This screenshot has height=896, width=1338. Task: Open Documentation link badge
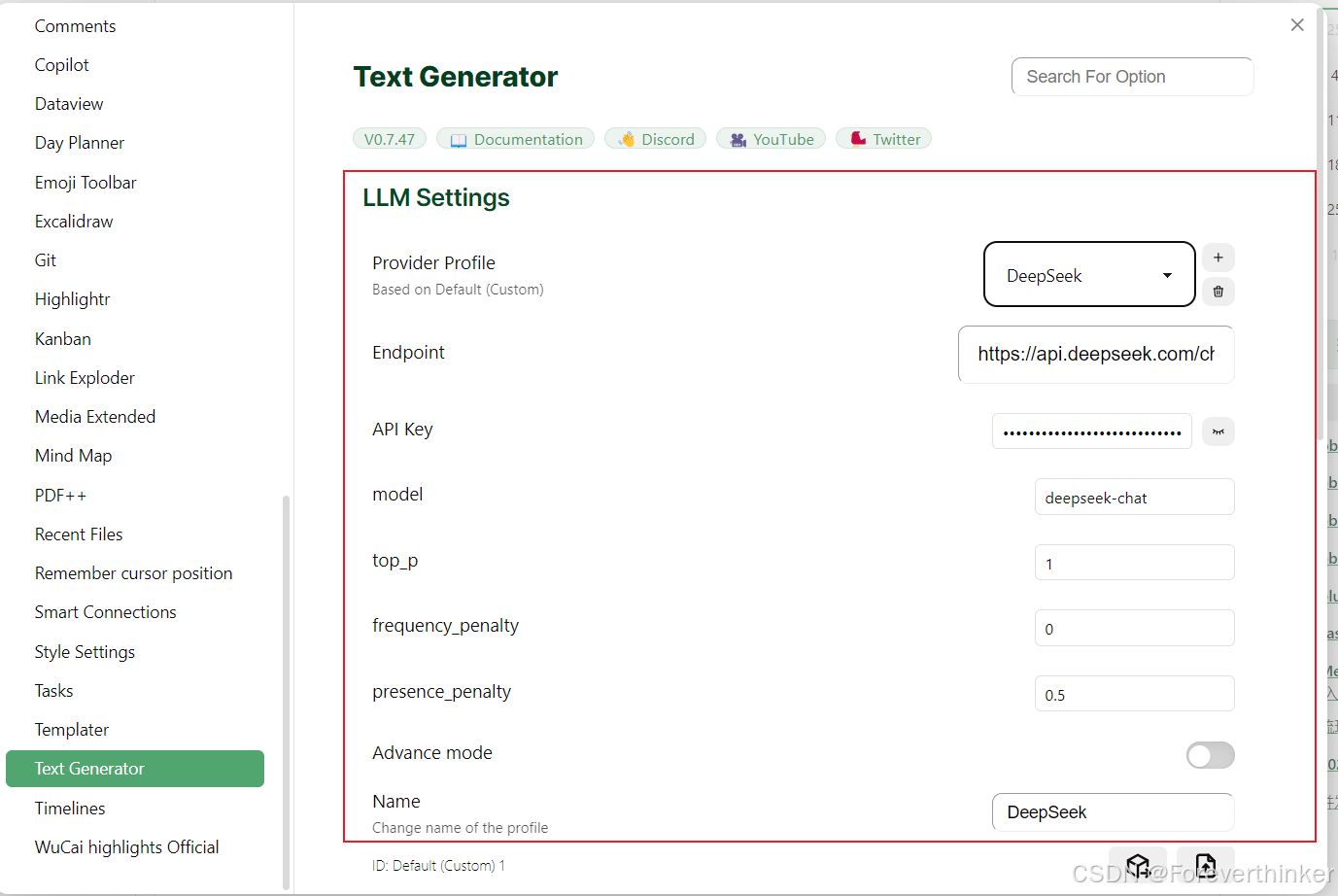coord(515,139)
